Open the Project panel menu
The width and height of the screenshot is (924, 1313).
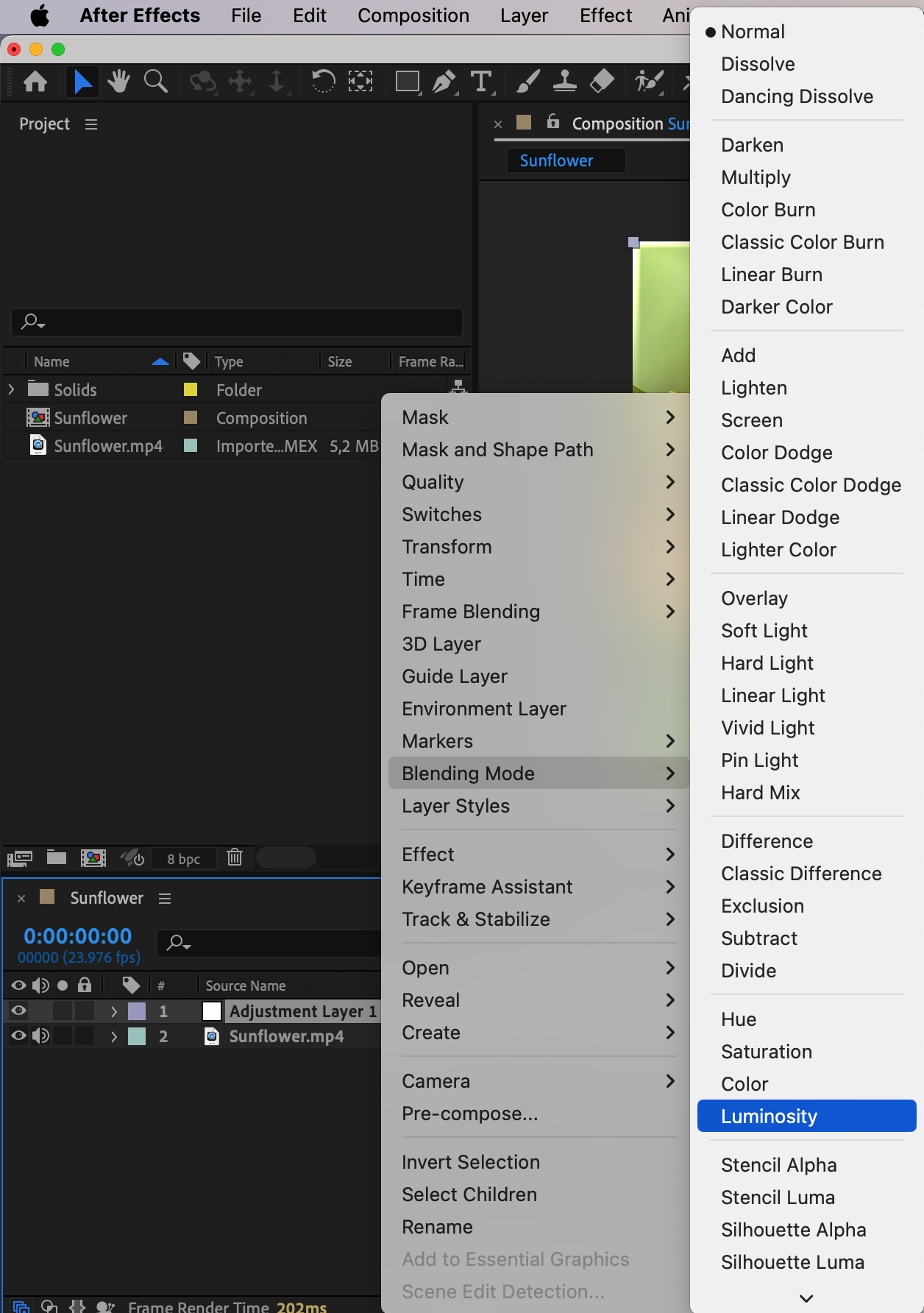click(x=91, y=124)
